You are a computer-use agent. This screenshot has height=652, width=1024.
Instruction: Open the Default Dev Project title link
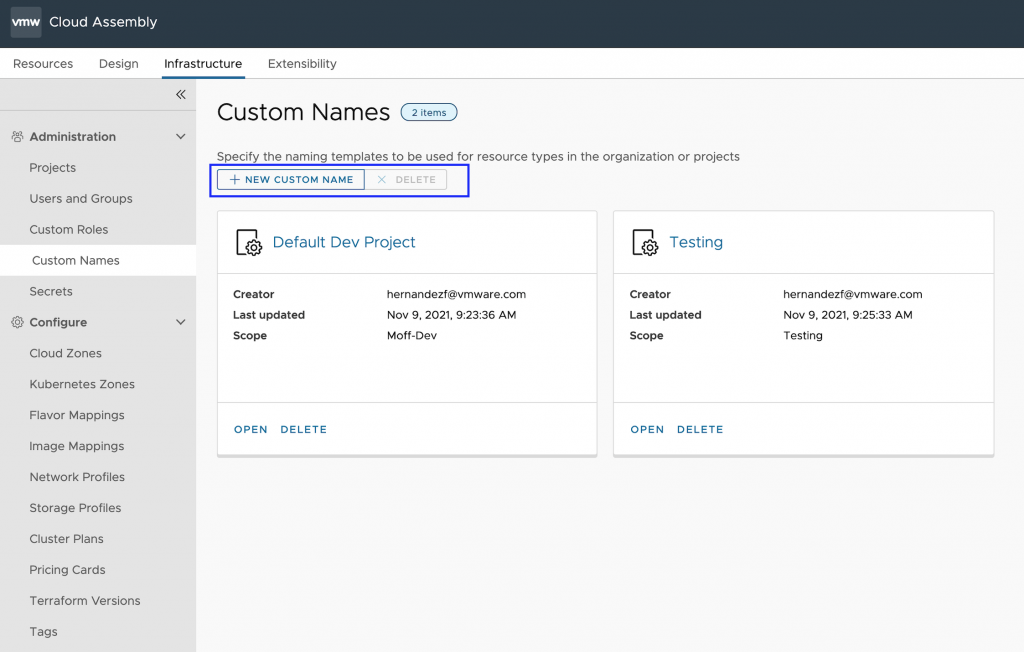(x=344, y=242)
